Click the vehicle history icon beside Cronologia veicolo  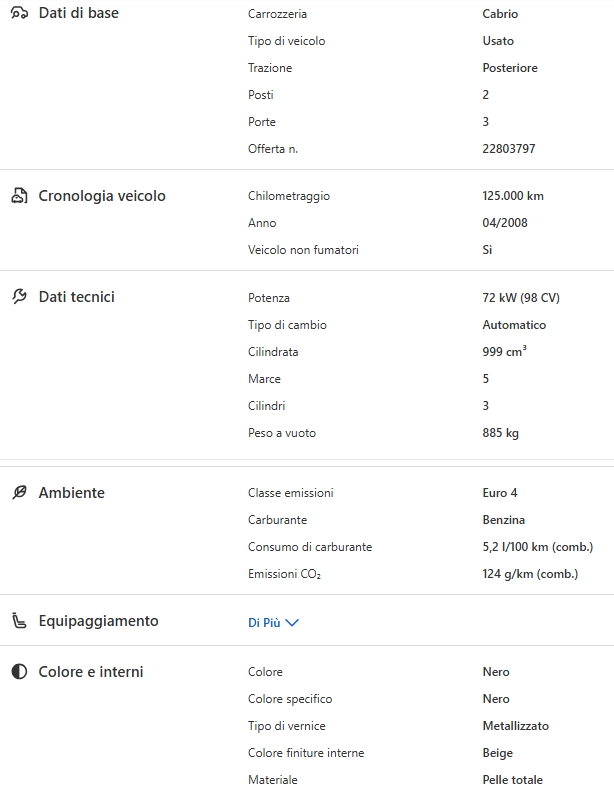click(19, 196)
